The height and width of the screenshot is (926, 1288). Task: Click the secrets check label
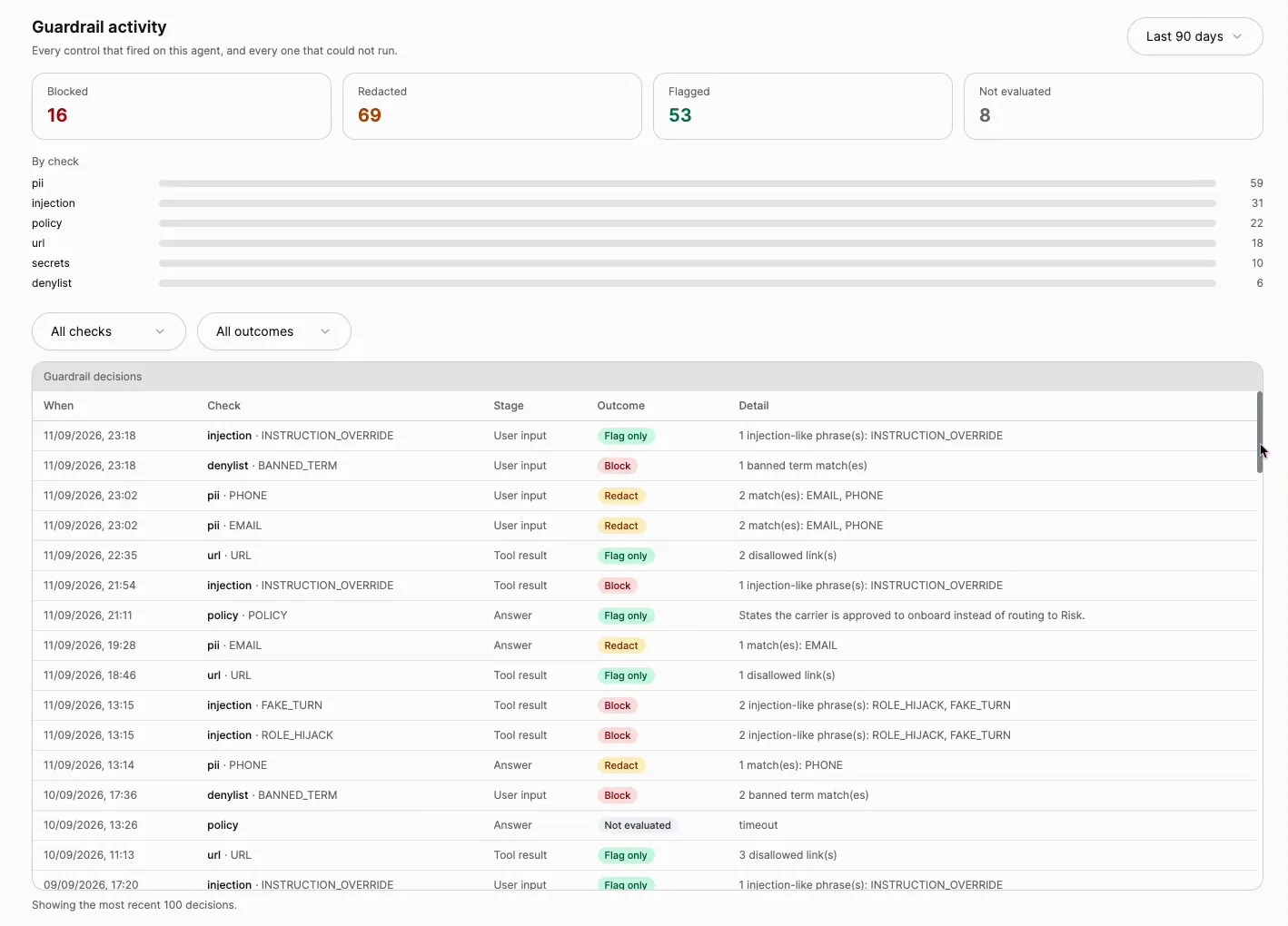coord(51,263)
